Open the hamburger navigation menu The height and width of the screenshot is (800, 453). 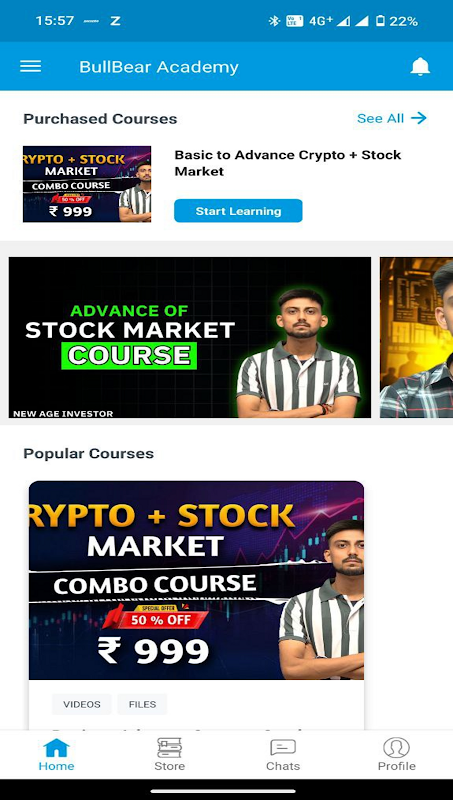pos(31,66)
